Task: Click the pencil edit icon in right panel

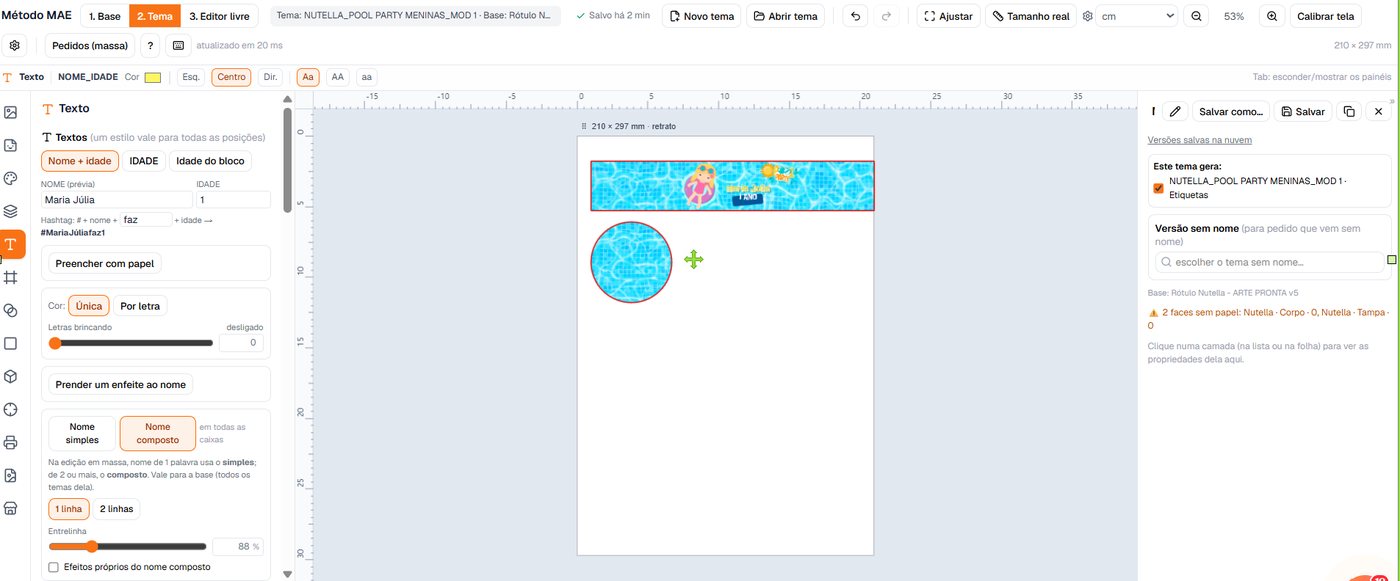Action: tap(1176, 112)
